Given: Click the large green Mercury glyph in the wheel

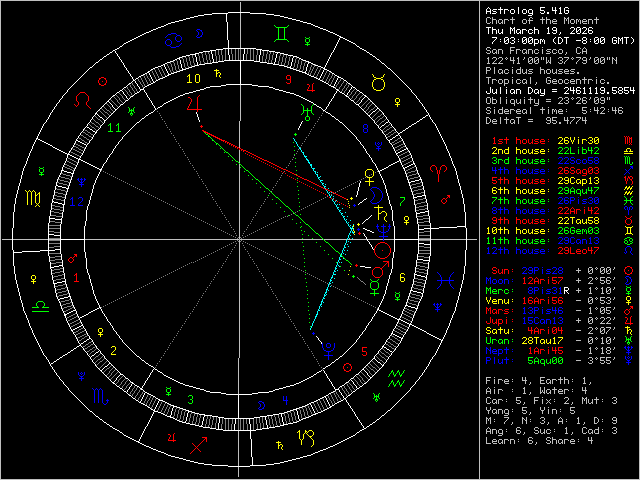Looking at the screenshot, I should point(374,287).
